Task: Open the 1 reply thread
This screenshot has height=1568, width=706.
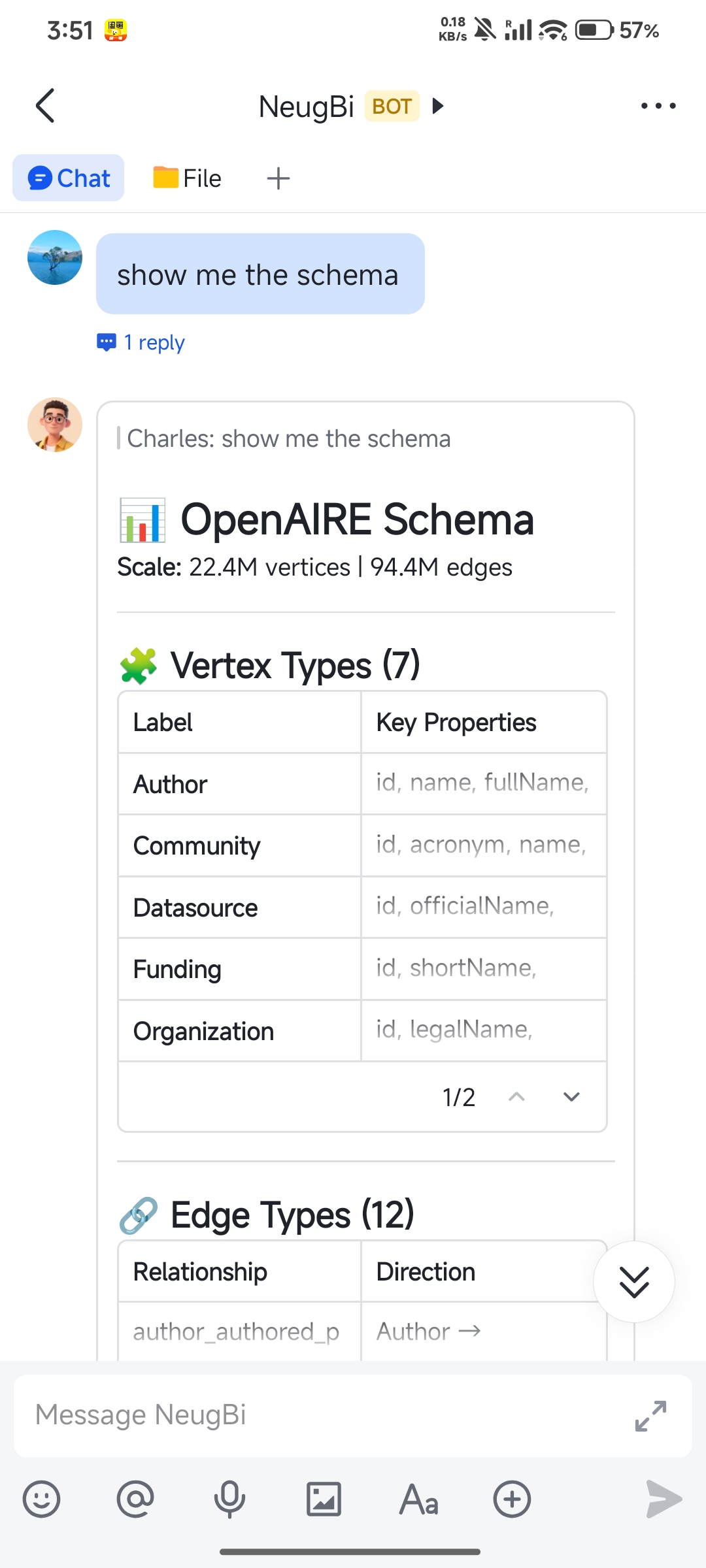Action: point(141,342)
